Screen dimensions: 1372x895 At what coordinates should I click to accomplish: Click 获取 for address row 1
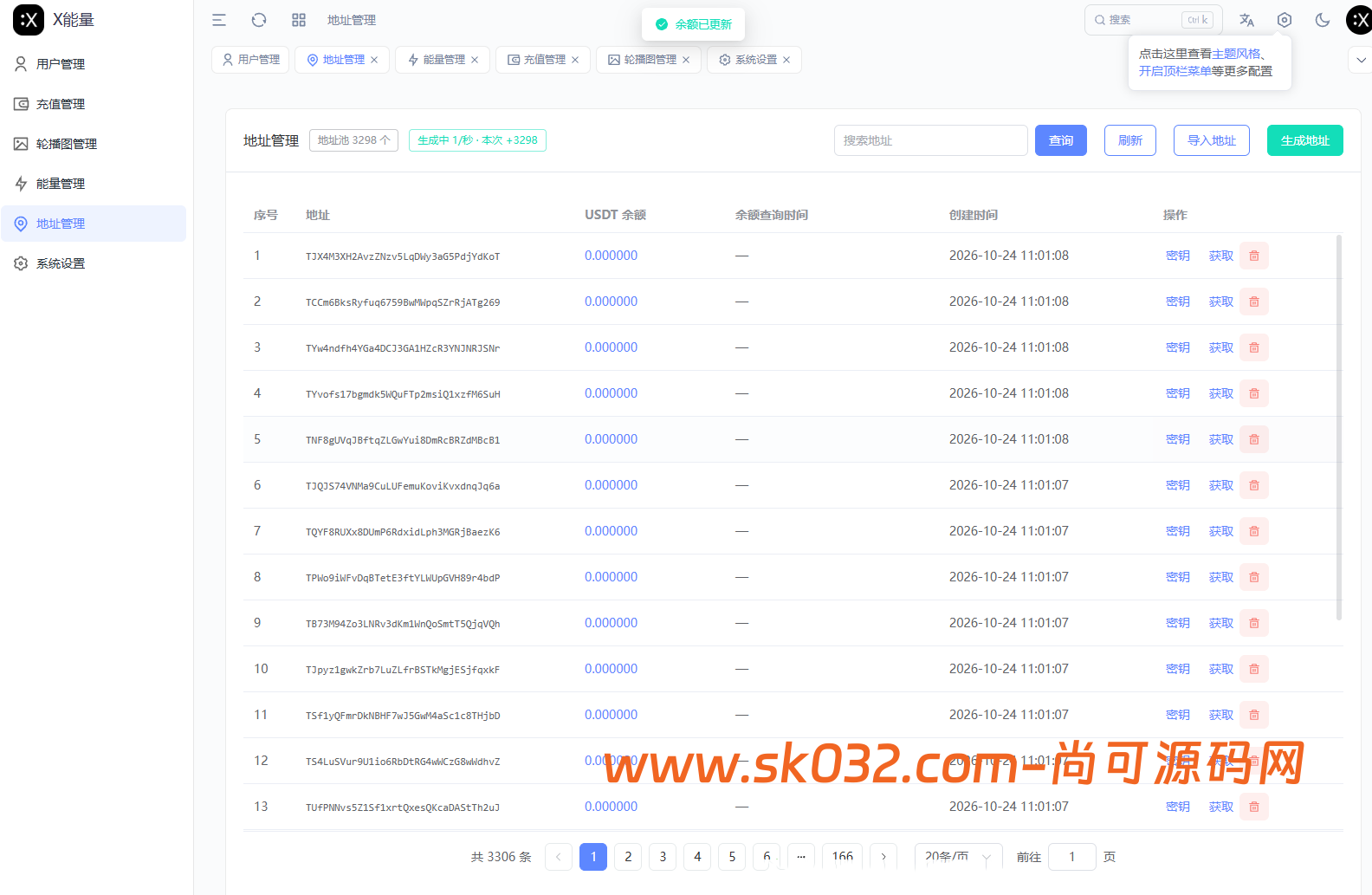(1221, 256)
